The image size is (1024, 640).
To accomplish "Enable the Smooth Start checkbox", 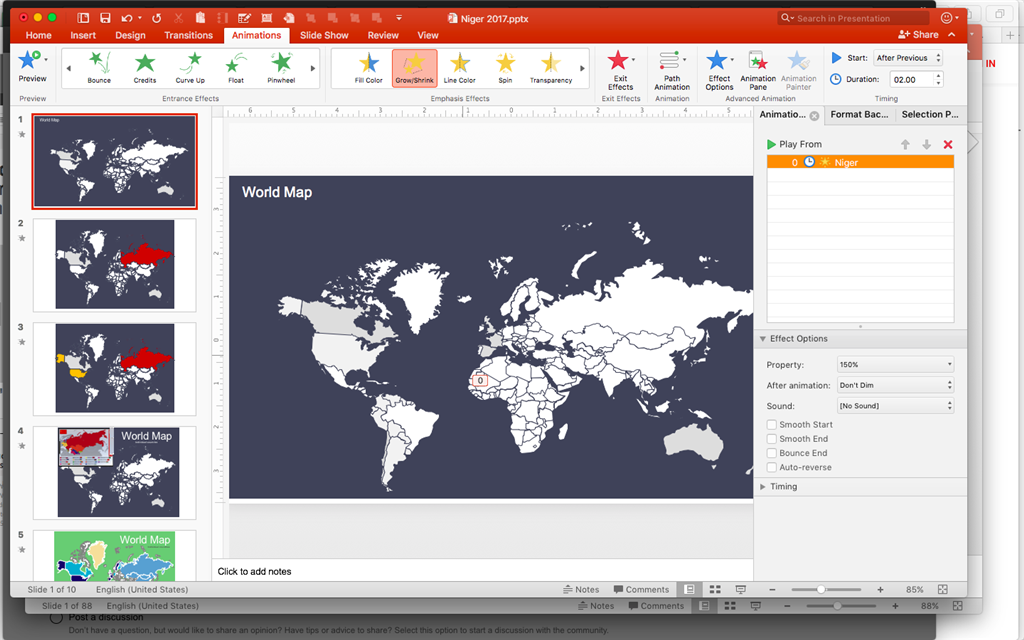I will pyautogui.click(x=772, y=425).
